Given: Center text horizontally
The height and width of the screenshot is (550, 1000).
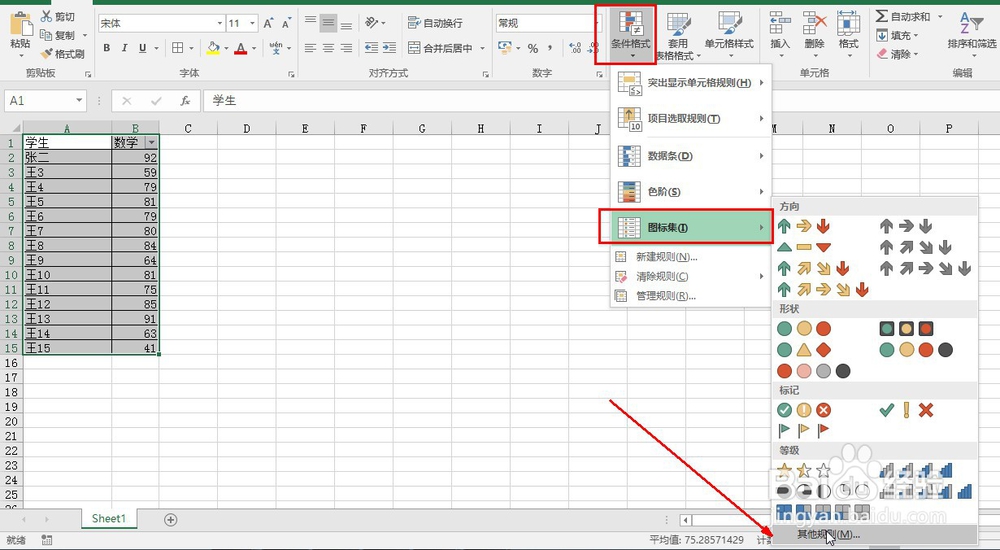Looking at the screenshot, I should 328,48.
